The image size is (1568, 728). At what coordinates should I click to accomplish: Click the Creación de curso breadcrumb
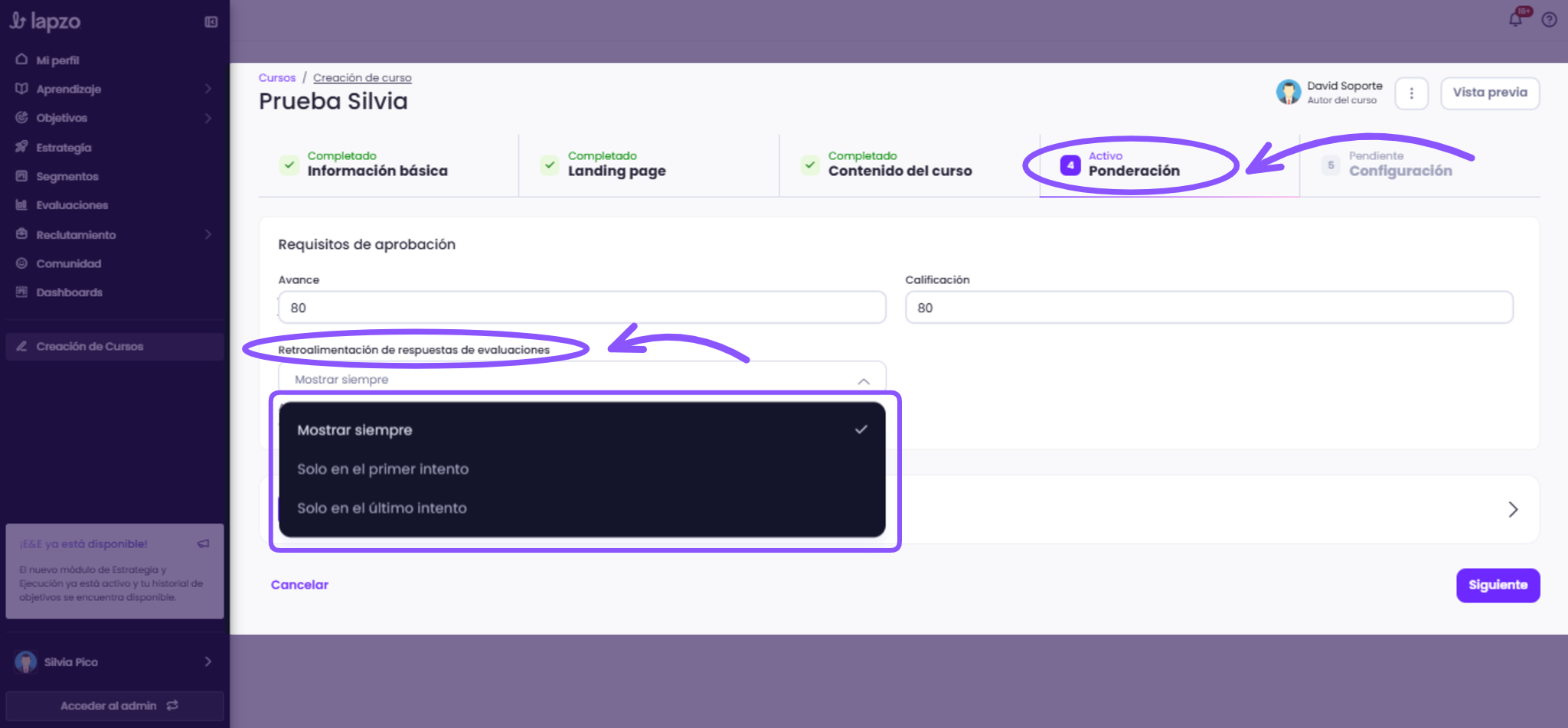[362, 78]
